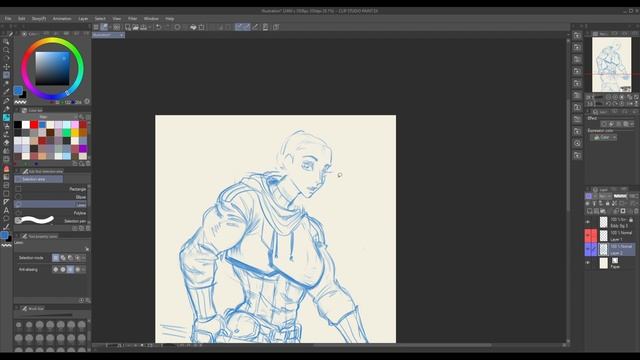Toggle visibility eye of top layer

(x=588, y=222)
